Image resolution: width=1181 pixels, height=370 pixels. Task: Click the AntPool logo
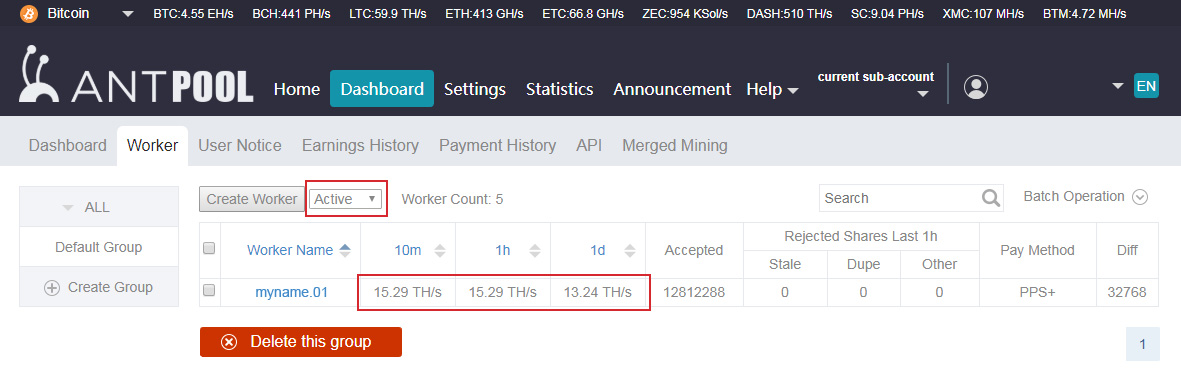click(136, 74)
